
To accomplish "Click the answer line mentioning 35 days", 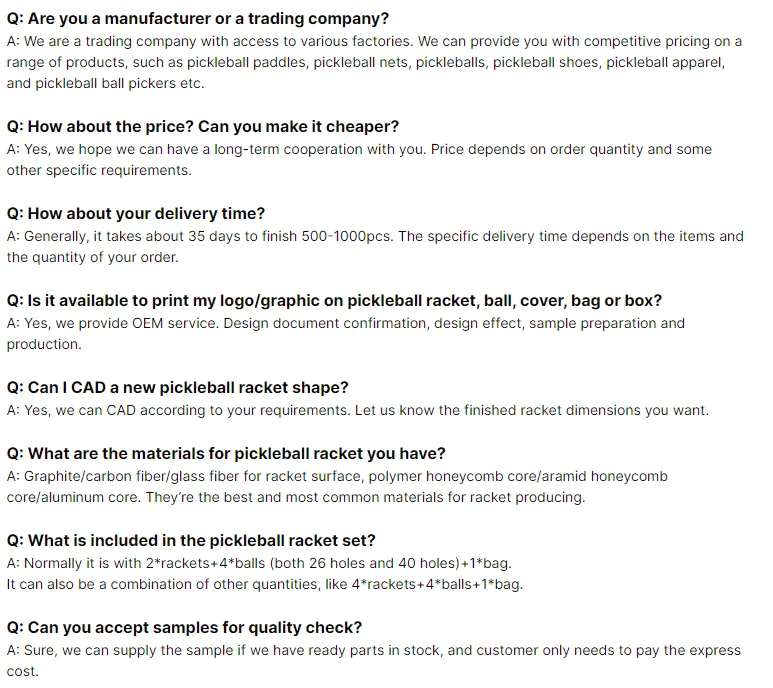I will pyautogui.click(x=375, y=236).
